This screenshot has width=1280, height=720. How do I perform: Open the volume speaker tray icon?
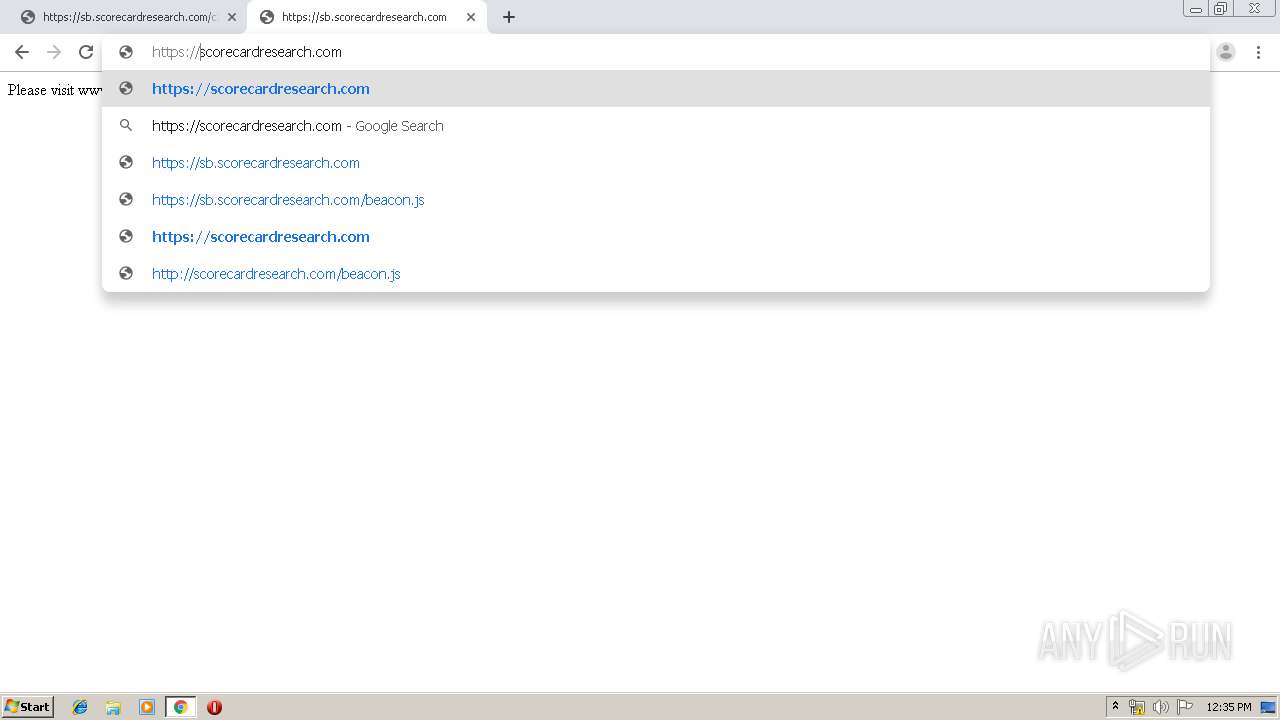(1161, 707)
